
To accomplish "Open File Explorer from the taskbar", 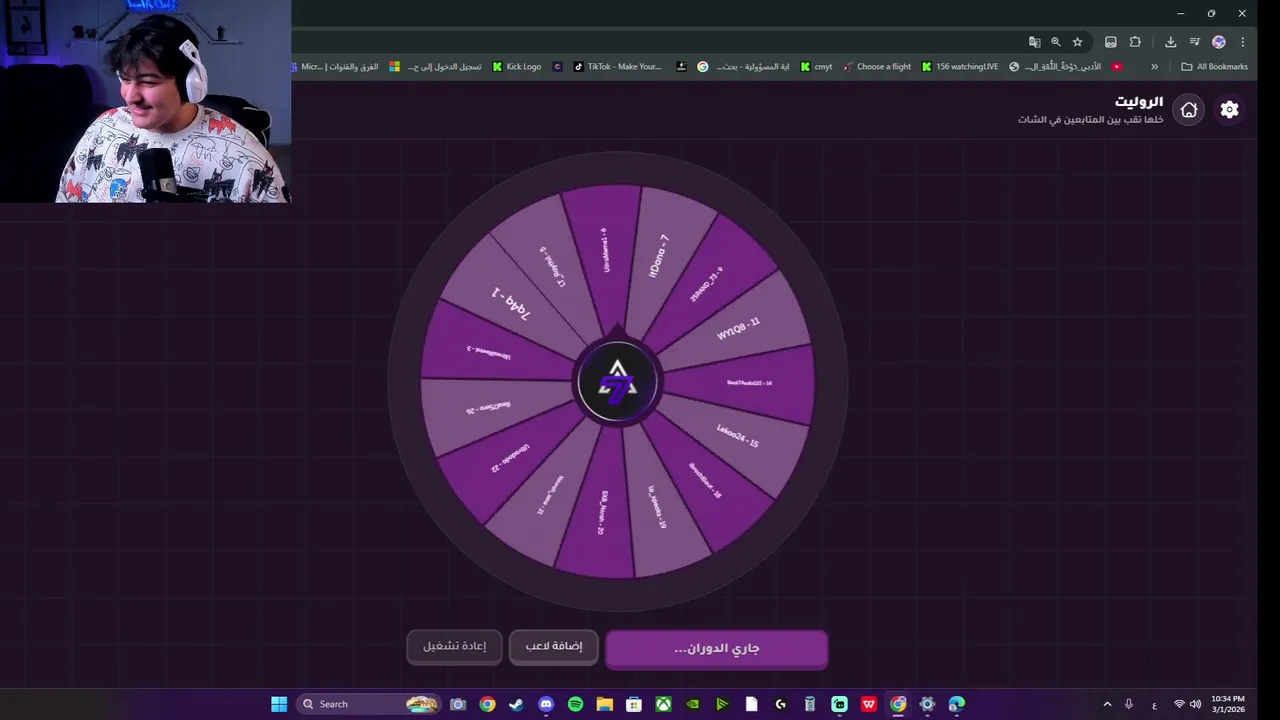I will click(x=604, y=704).
